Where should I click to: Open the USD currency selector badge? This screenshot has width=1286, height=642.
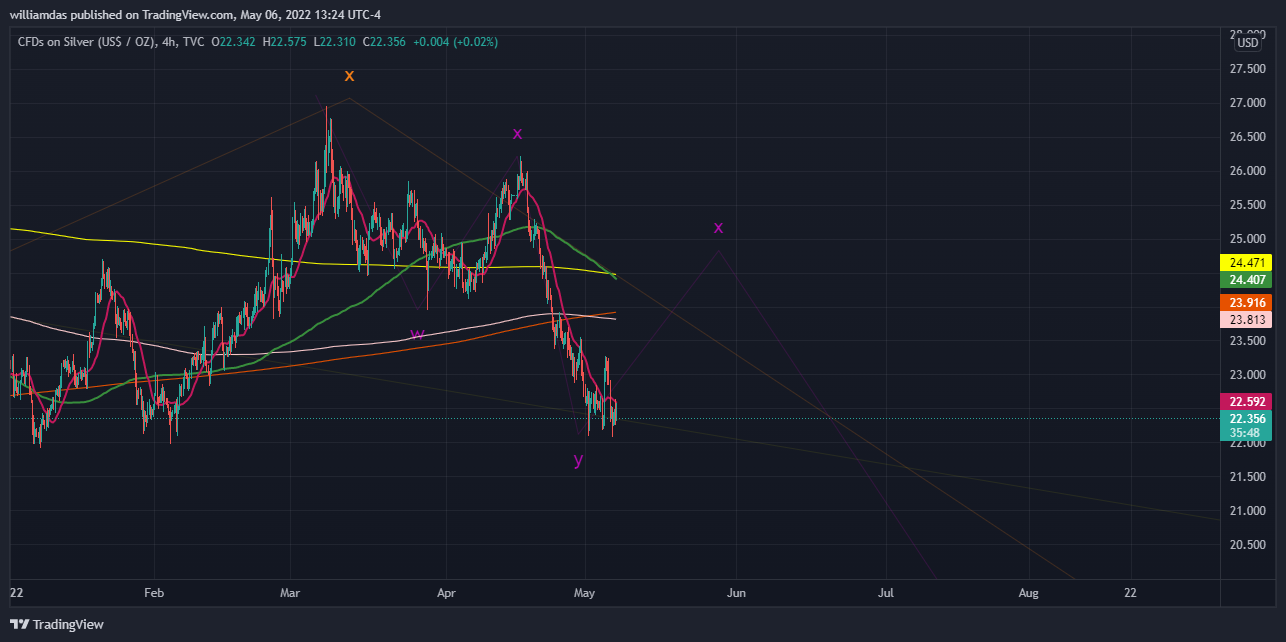(x=1248, y=43)
